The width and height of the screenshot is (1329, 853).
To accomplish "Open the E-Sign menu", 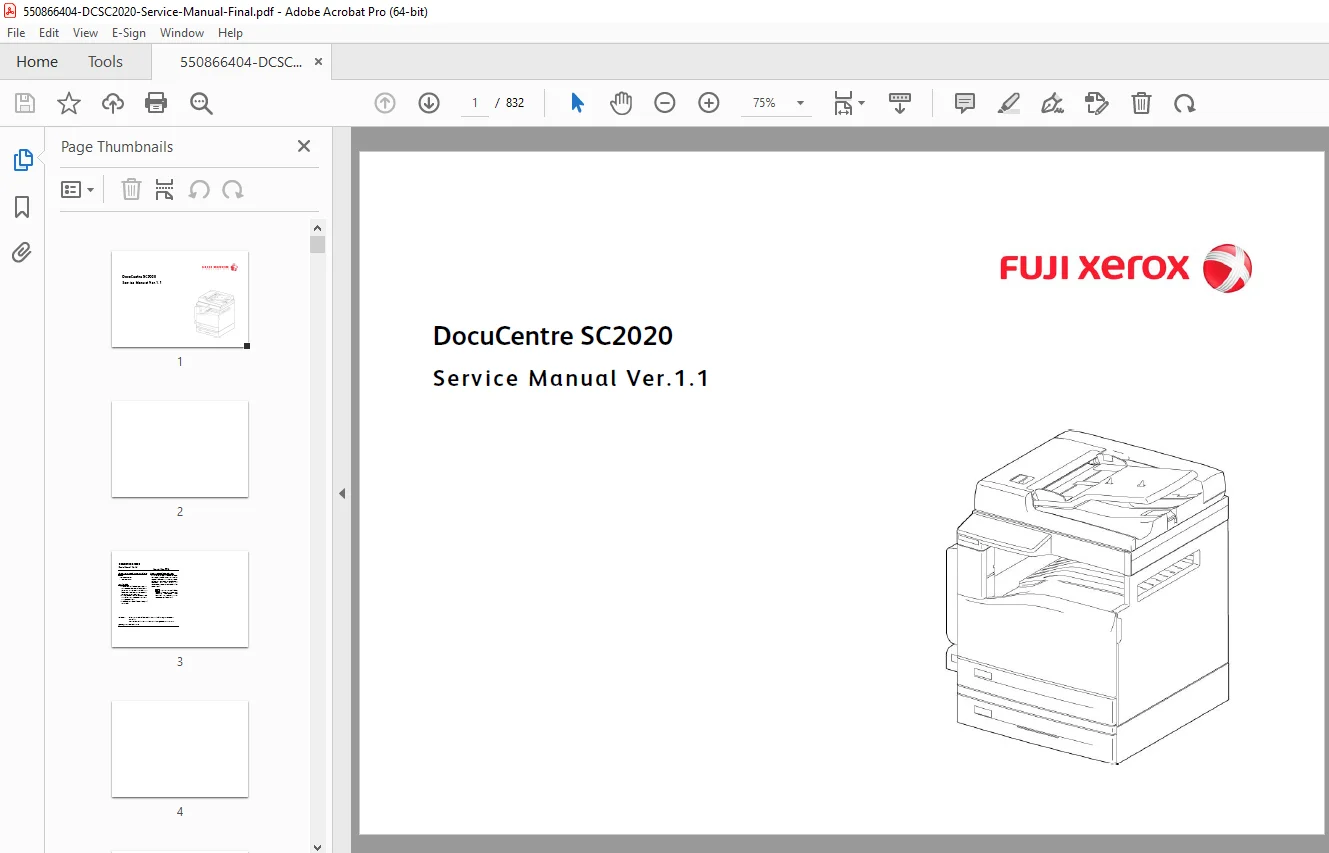I will (129, 33).
